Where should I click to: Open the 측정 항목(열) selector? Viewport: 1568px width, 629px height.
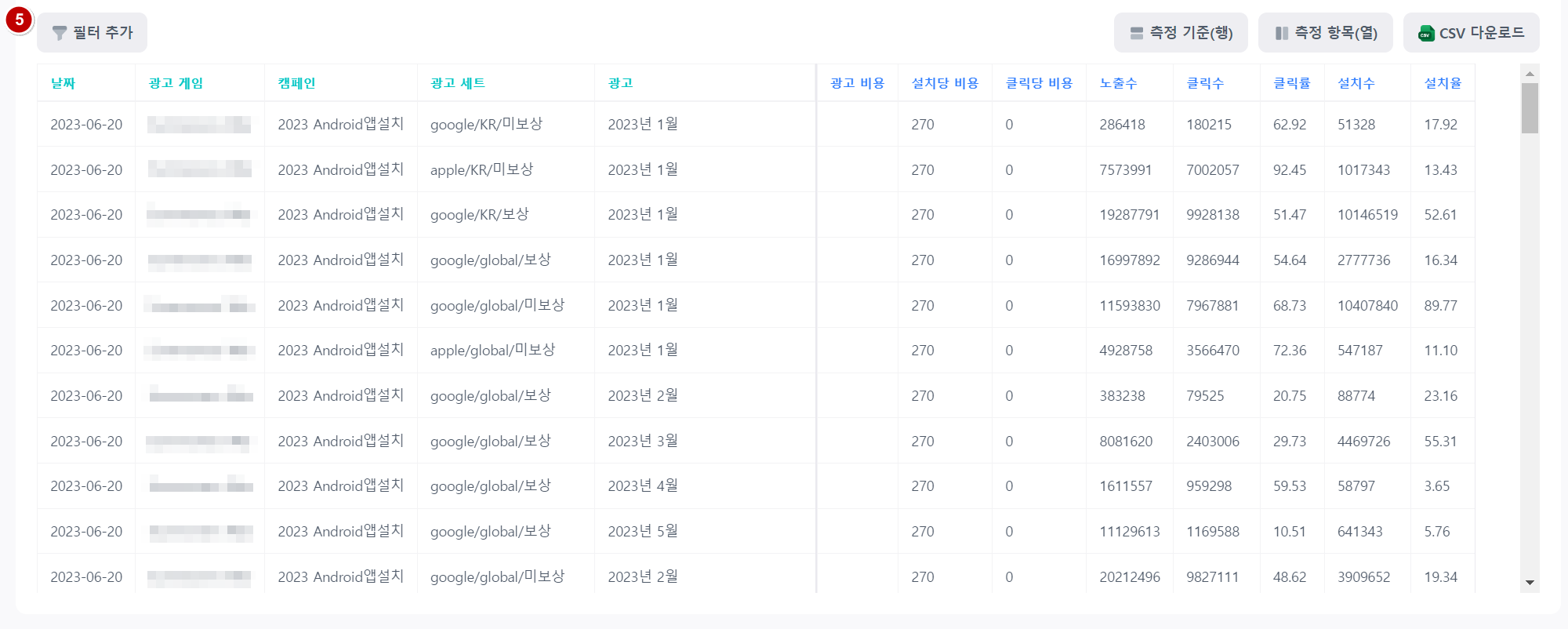[x=1326, y=33]
